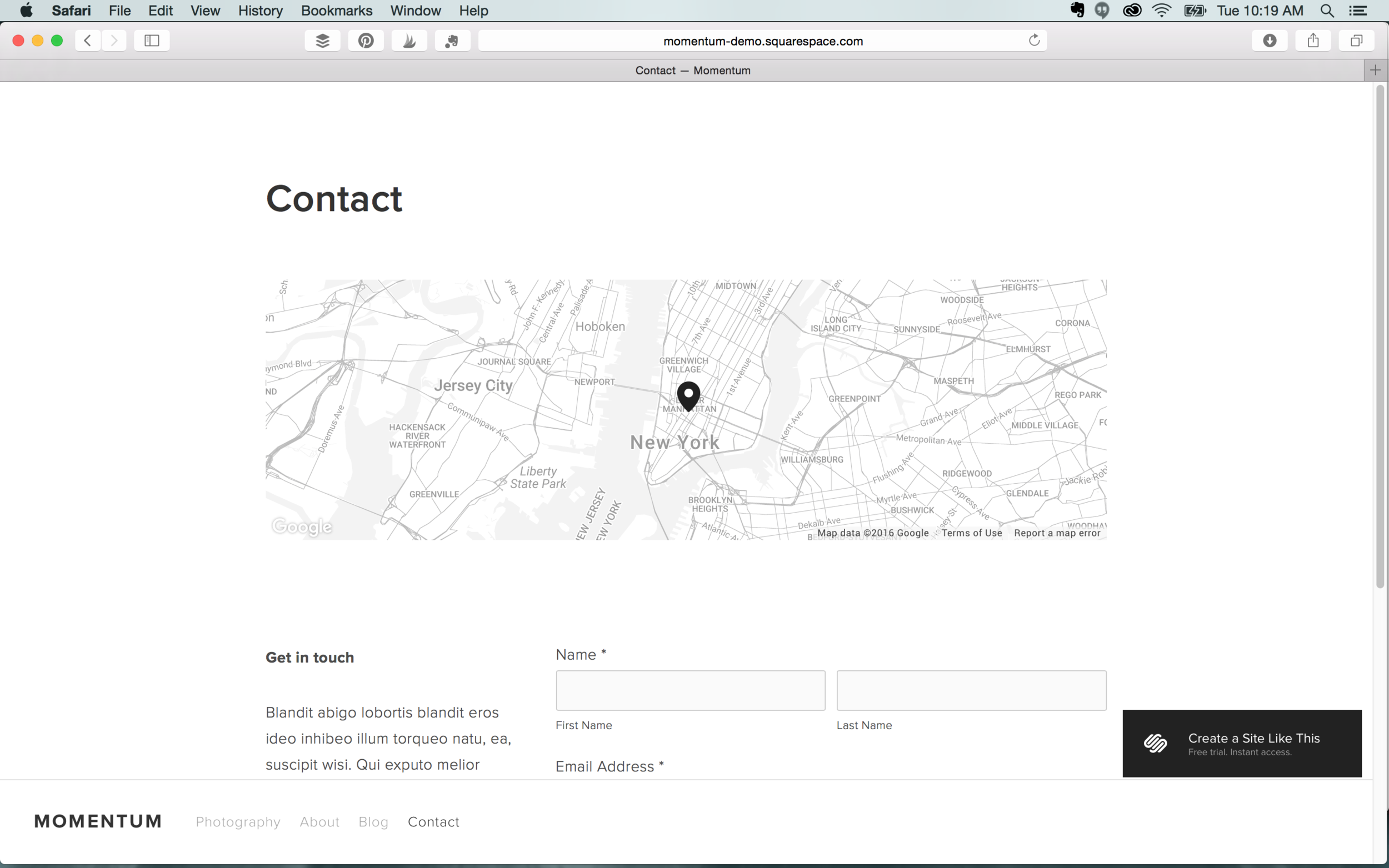The width and height of the screenshot is (1389, 868).
Task: Click the Squarespace logo in the banner
Action: tap(1155, 744)
